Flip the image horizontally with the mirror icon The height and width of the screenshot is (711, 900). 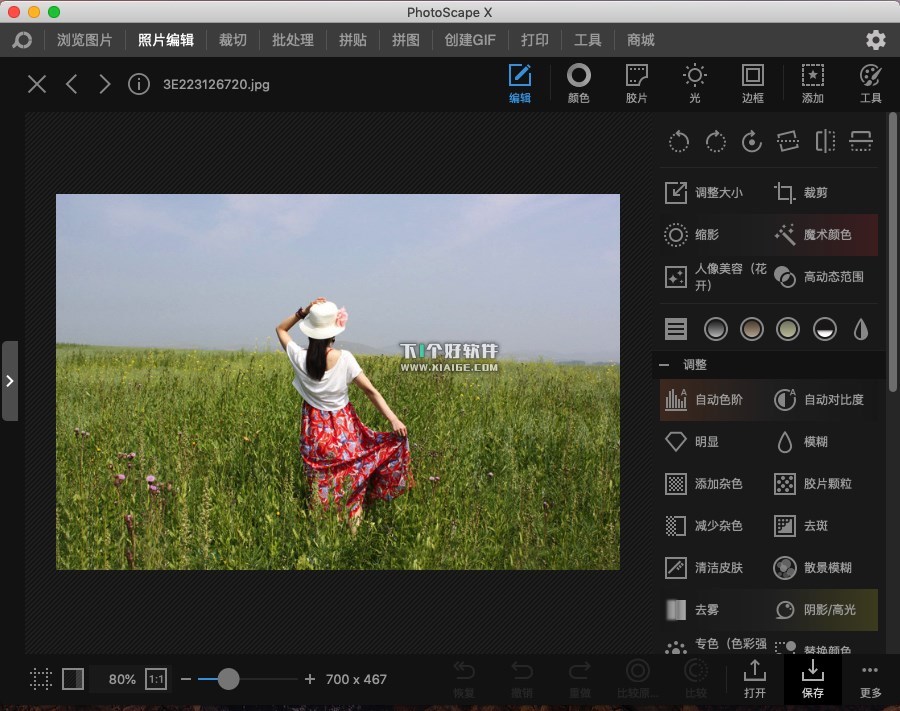pos(825,141)
